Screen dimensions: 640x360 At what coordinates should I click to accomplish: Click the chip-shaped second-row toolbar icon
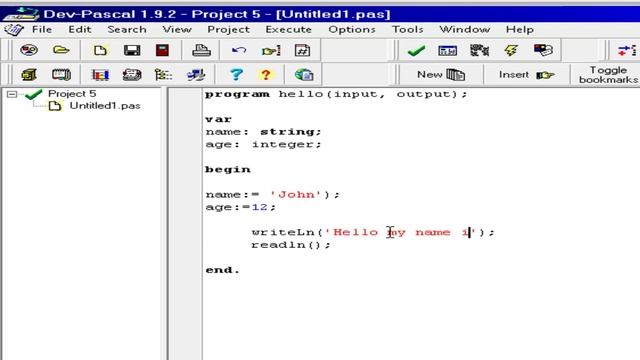[x=61, y=75]
